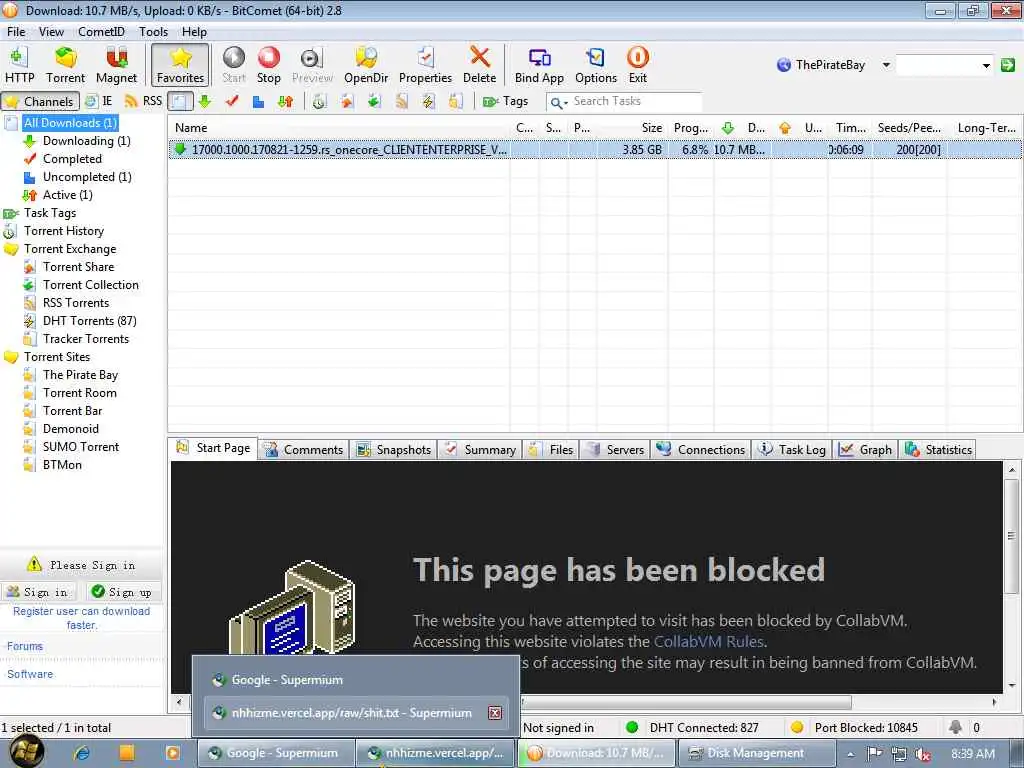
Task: Select Completed in the sidebar tree
Action: coord(72,159)
